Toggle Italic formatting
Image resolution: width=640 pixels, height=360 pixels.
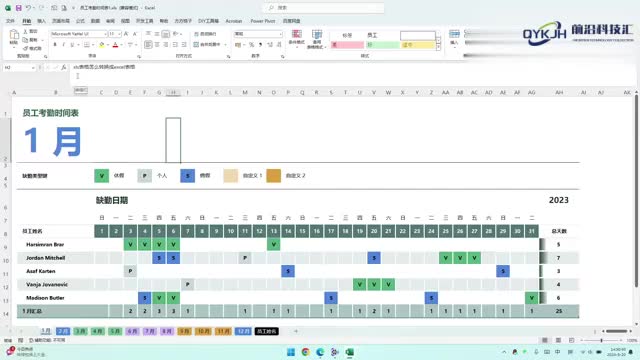pos(64,44)
